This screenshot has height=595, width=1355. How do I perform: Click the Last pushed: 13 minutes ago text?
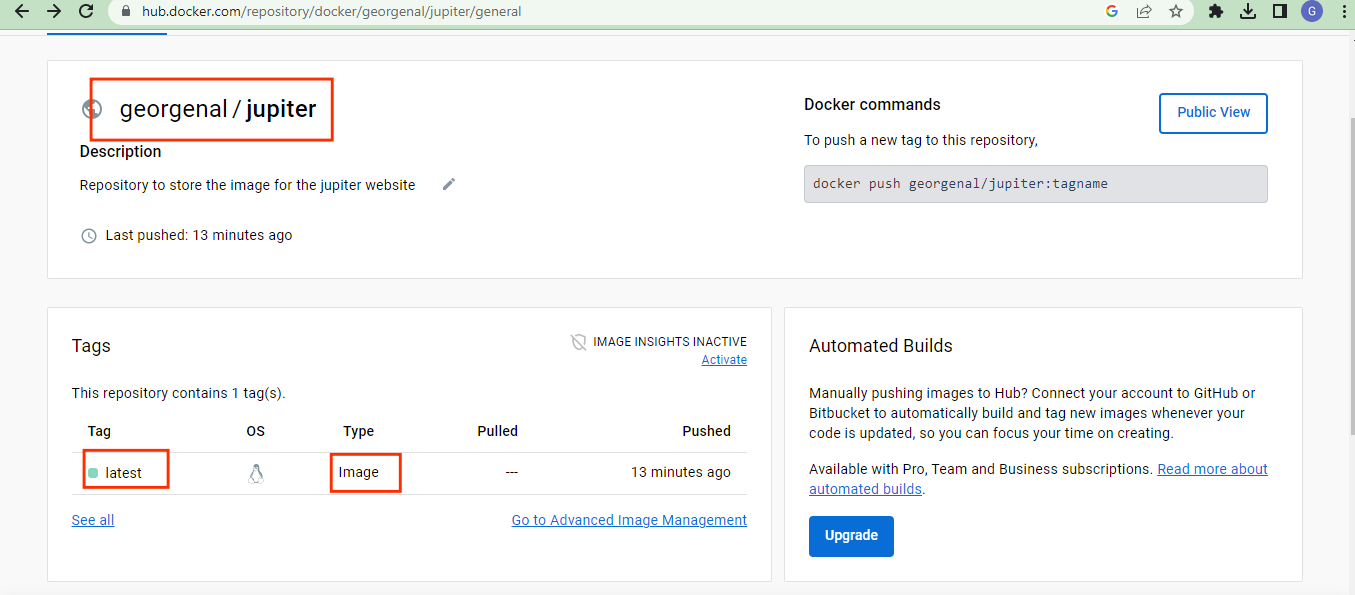coord(199,235)
